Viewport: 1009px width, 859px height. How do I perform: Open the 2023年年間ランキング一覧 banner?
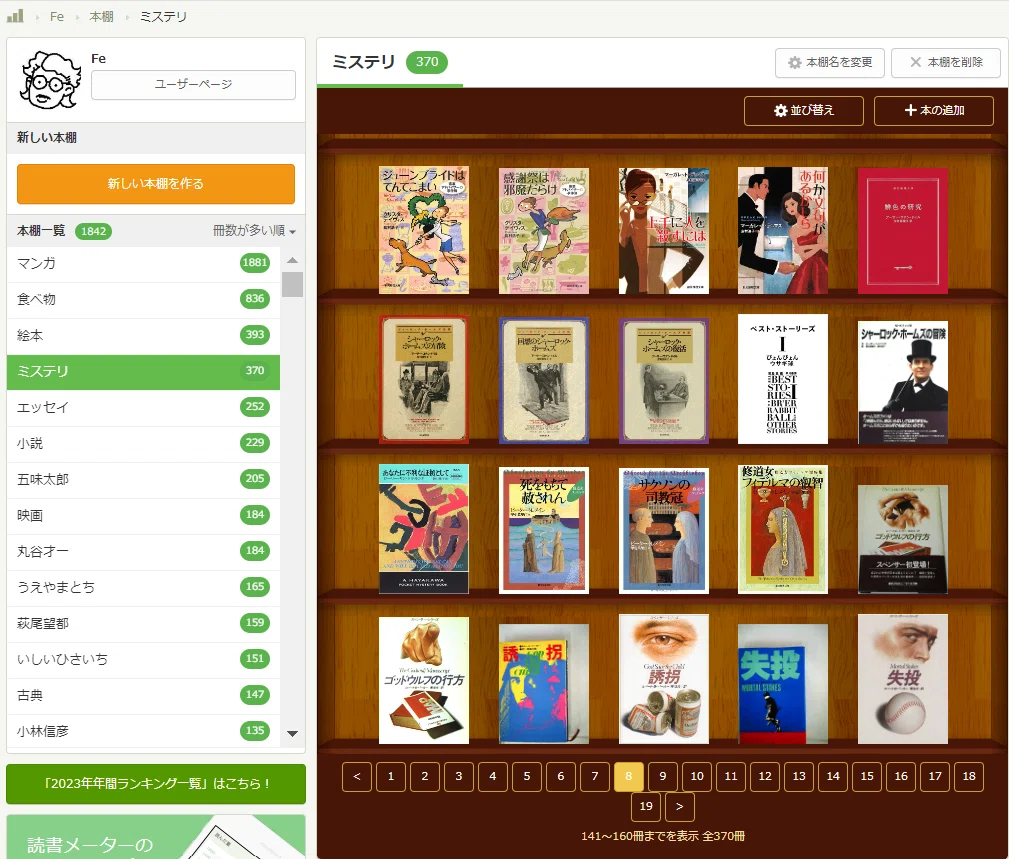pos(156,784)
